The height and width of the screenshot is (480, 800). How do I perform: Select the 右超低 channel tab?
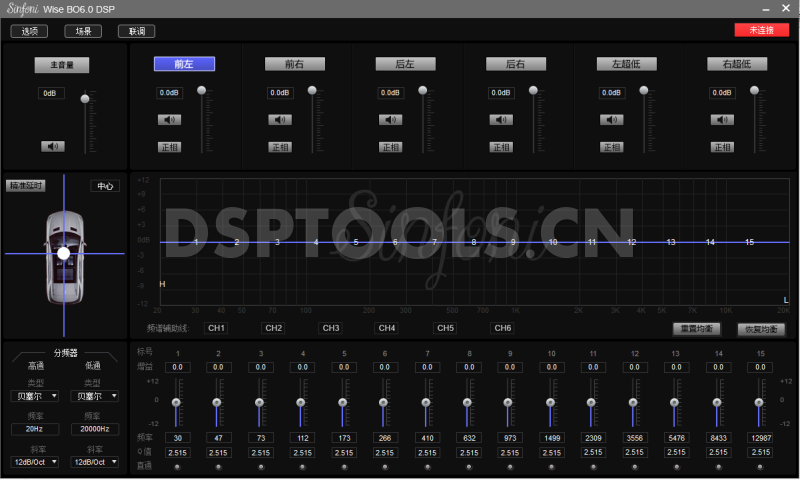(x=737, y=64)
